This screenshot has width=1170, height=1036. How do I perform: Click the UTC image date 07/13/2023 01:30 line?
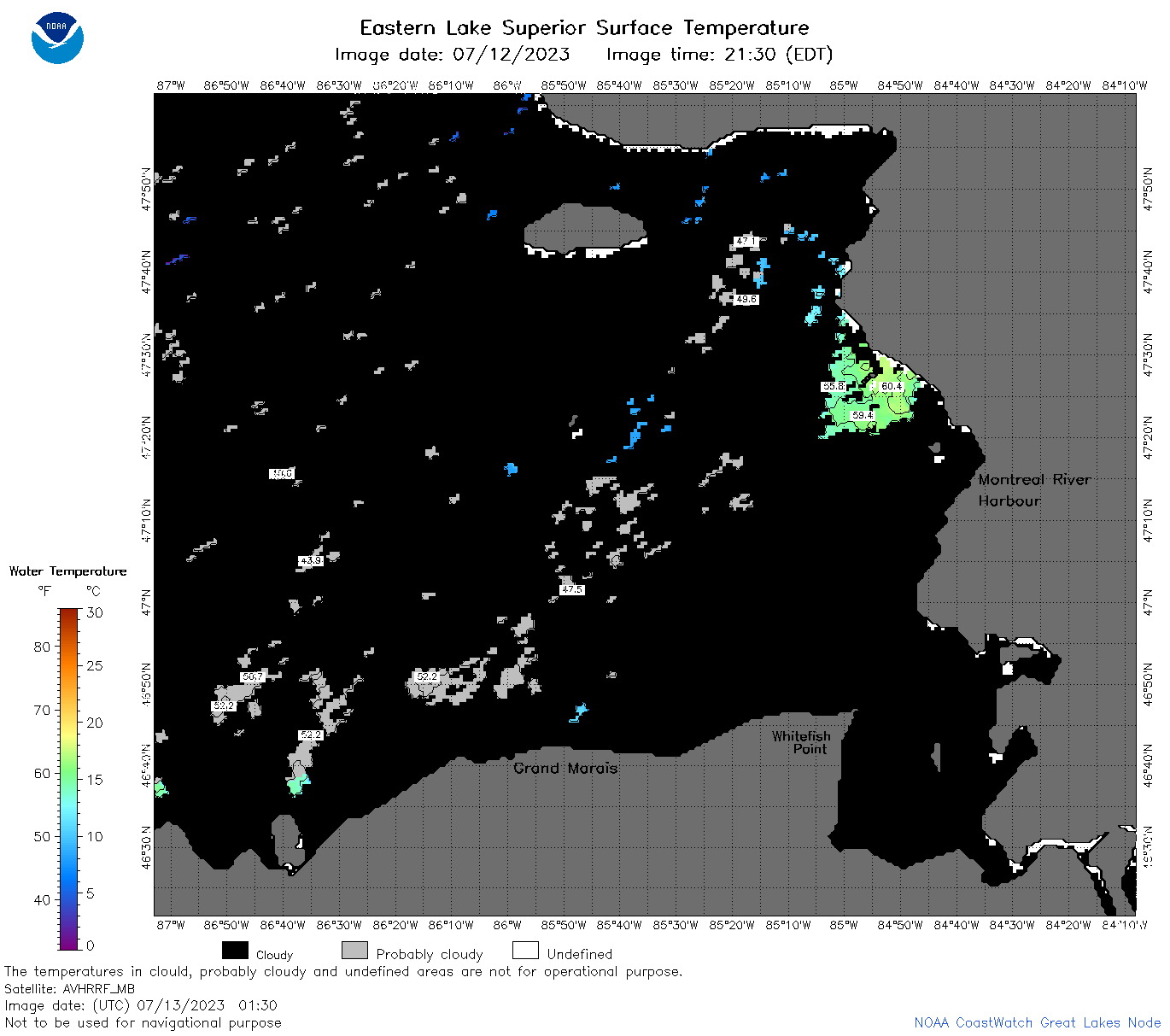pos(141,1005)
